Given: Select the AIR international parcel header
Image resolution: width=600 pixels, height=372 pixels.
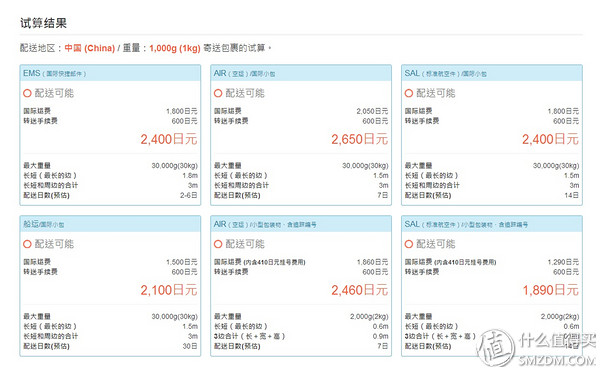Looking at the screenshot, I should [x=301, y=73].
